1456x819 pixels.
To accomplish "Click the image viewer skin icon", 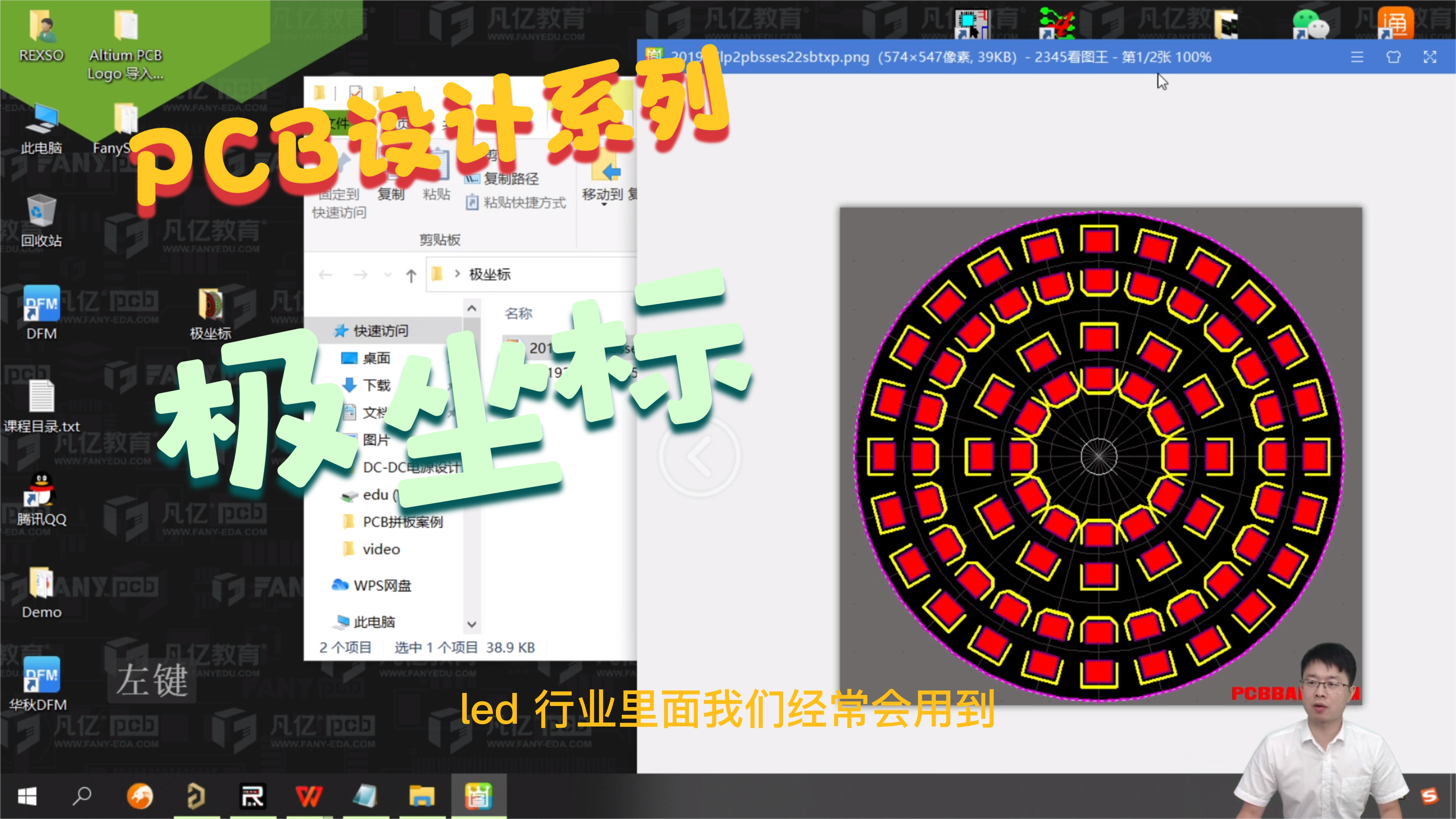I will (x=1393, y=57).
